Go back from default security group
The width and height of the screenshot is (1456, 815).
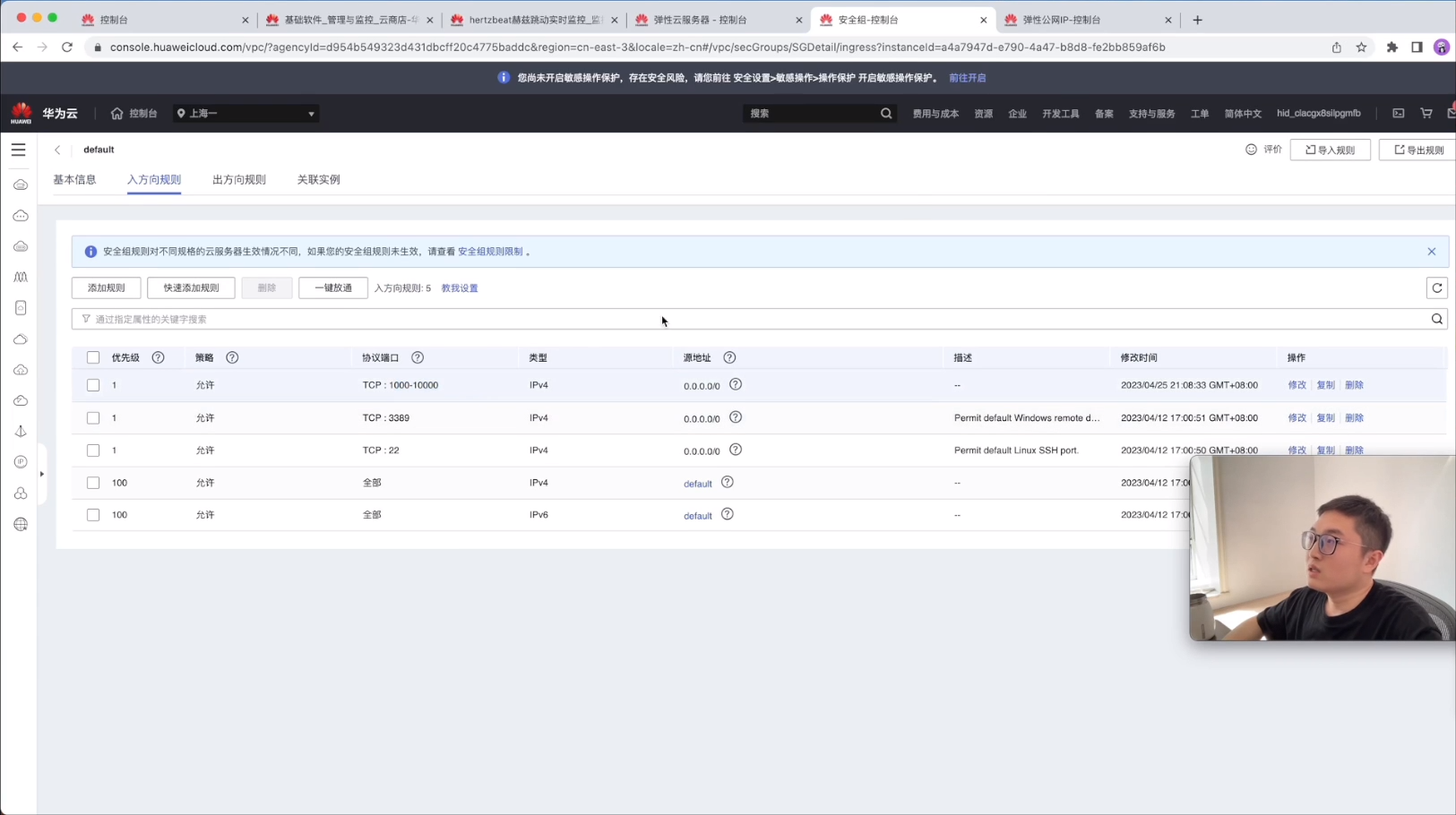click(57, 150)
